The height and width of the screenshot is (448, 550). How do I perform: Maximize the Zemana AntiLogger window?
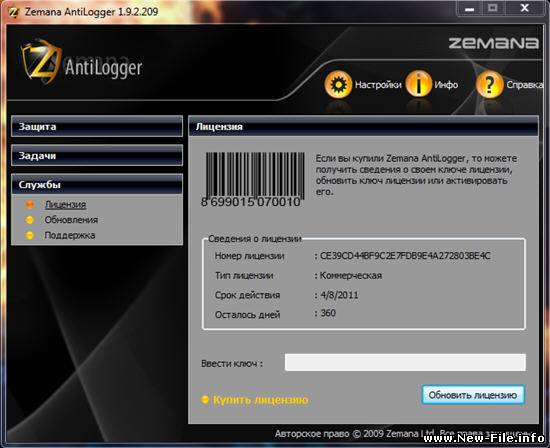(x=492, y=8)
